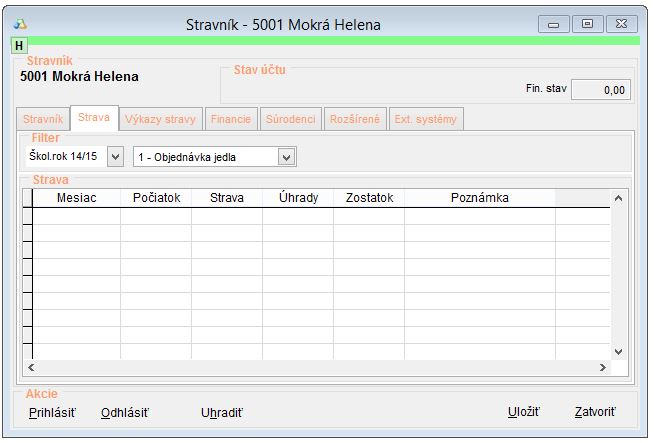
Task: Click the Prihlásiť button
Action: click(x=52, y=412)
